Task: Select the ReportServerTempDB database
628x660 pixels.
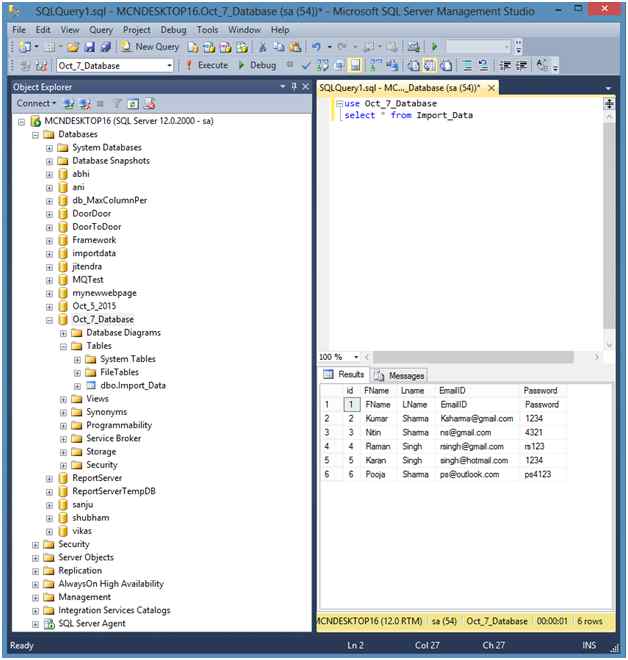Action: (x=114, y=491)
